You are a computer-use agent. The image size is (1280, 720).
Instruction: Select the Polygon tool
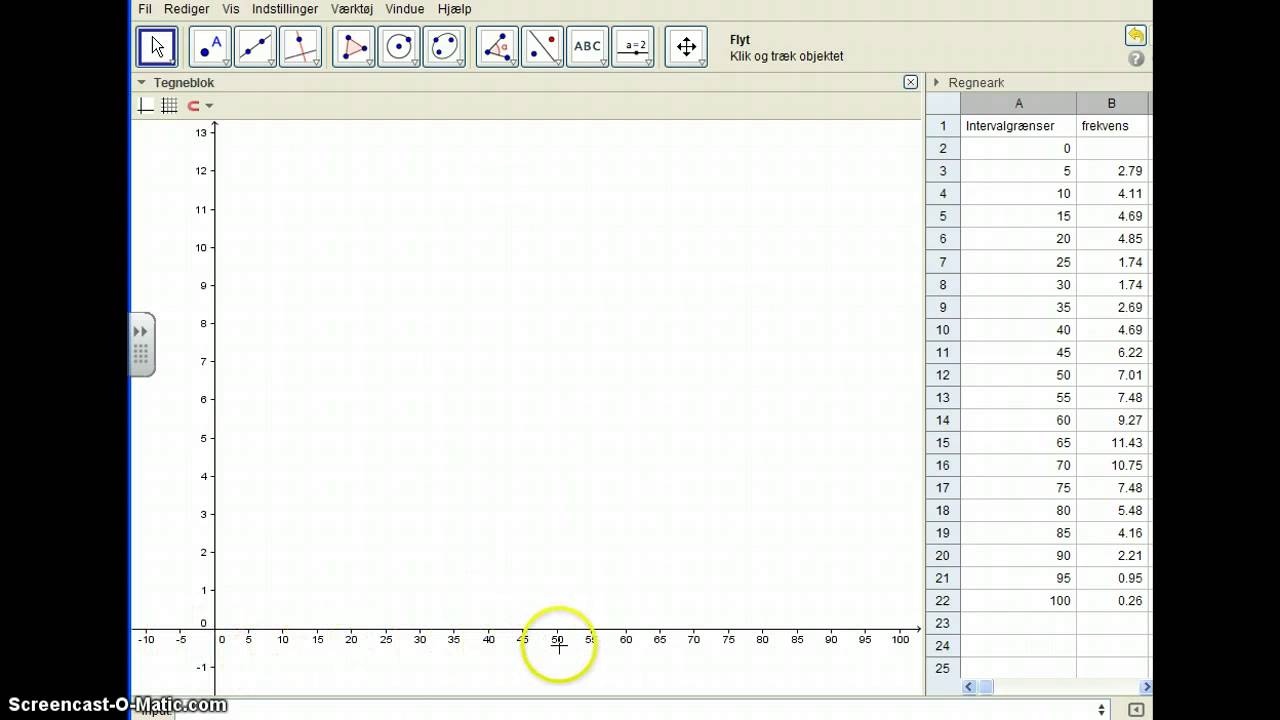[x=353, y=47]
